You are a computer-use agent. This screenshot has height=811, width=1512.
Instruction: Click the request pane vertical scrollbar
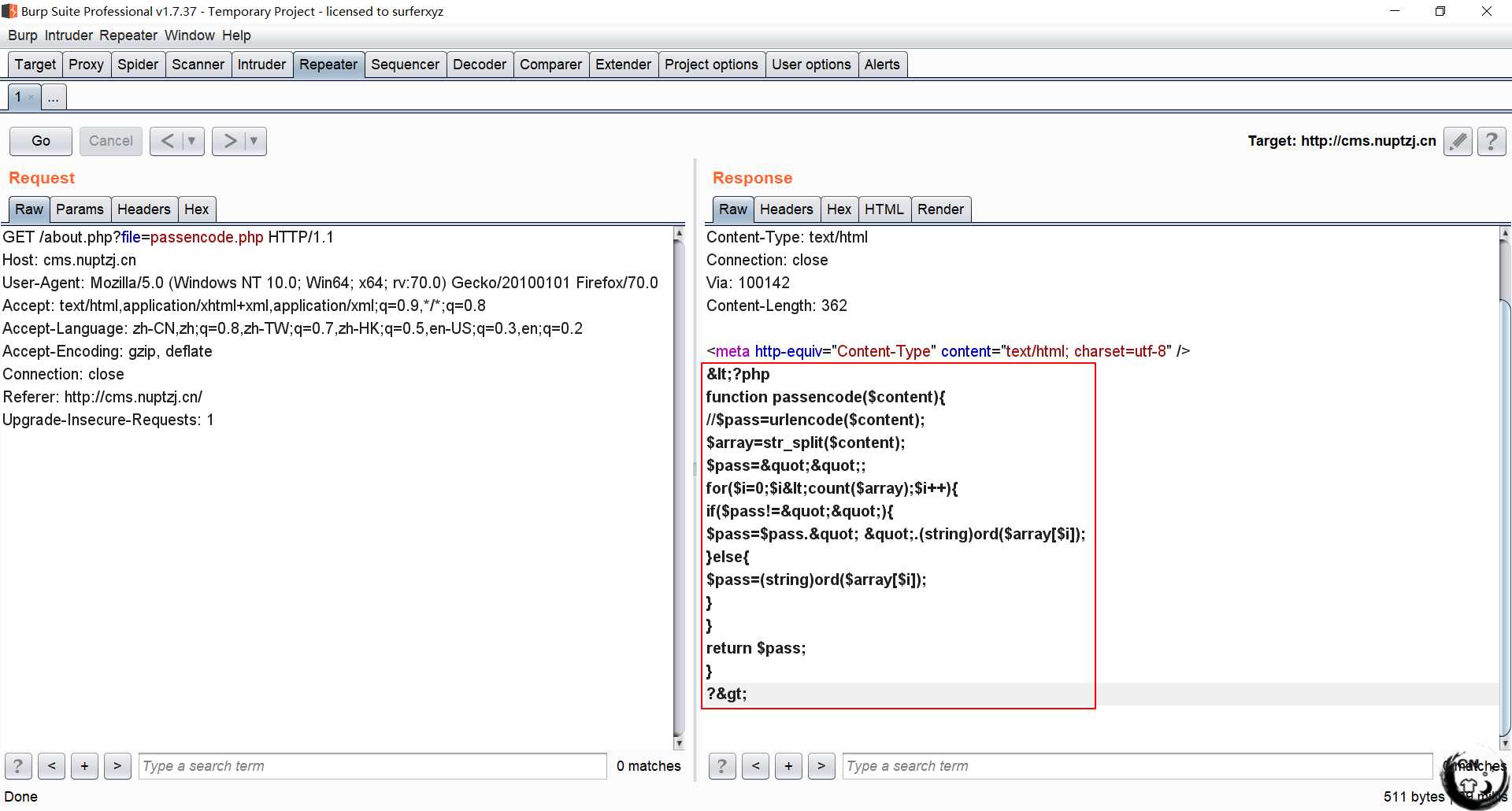pyautogui.click(x=679, y=488)
